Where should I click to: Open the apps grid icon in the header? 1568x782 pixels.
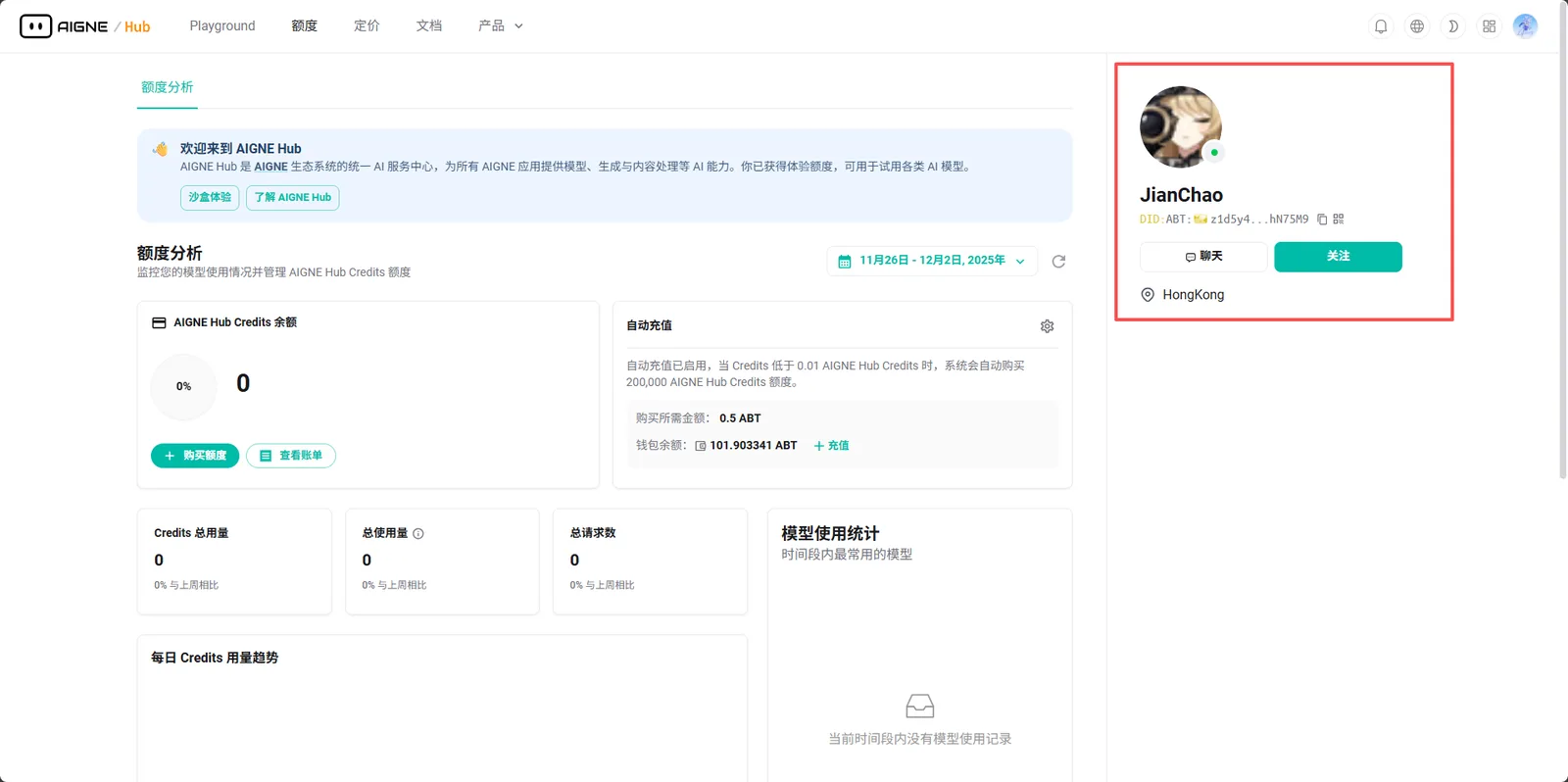[x=1490, y=26]
